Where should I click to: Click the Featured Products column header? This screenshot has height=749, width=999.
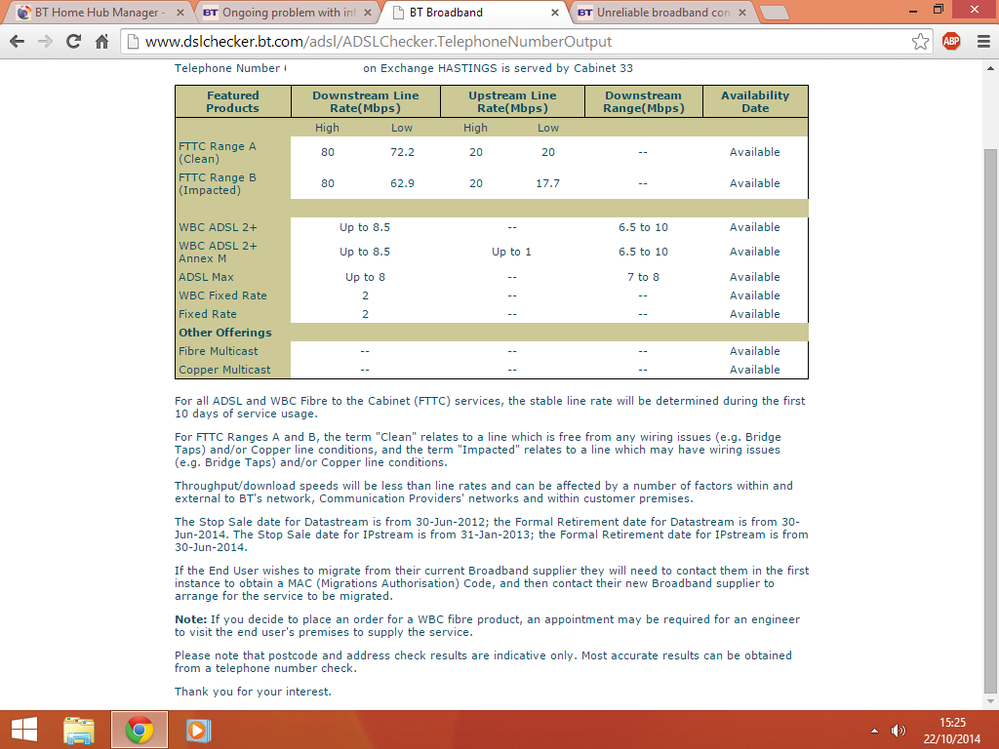[233, 102]
